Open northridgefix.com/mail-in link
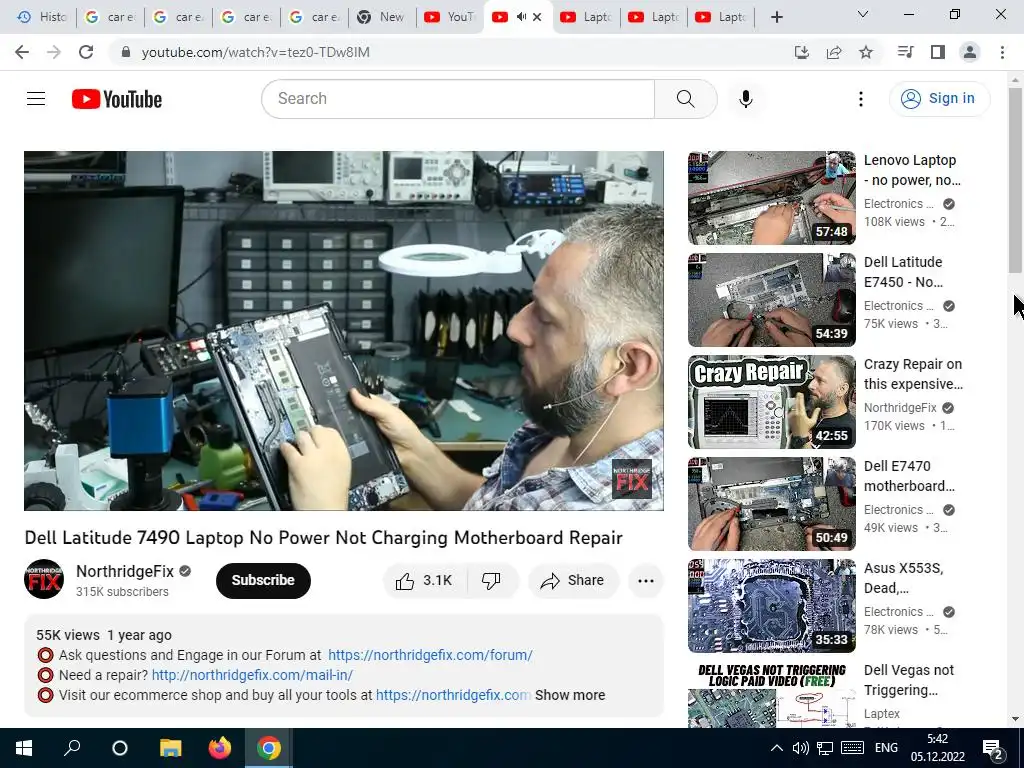Viewport: 1024px width, 768px height. [252, 675]
